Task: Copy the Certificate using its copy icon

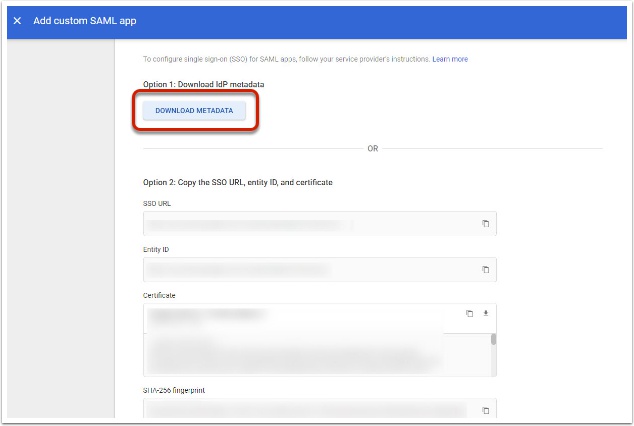Action: pos(469,314)
